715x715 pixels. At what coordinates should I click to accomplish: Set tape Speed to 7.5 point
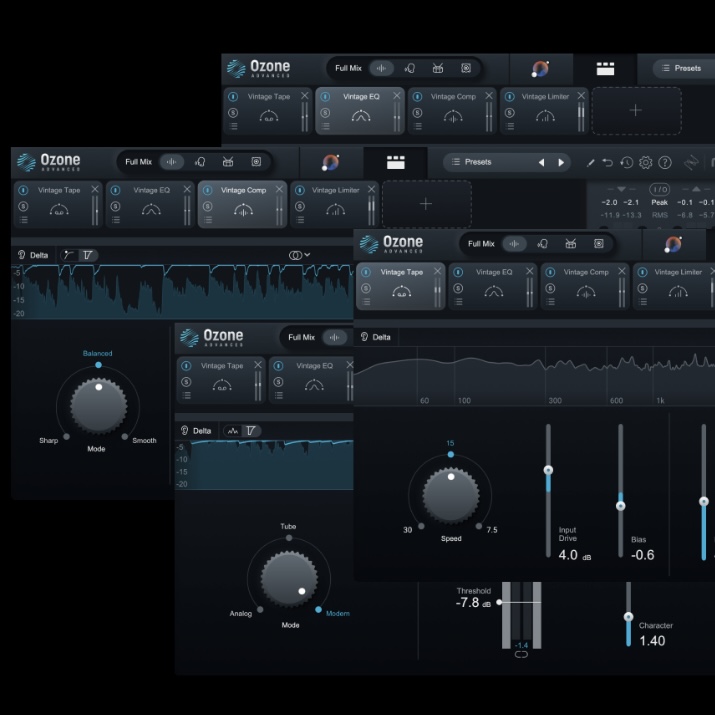[479, 526]
